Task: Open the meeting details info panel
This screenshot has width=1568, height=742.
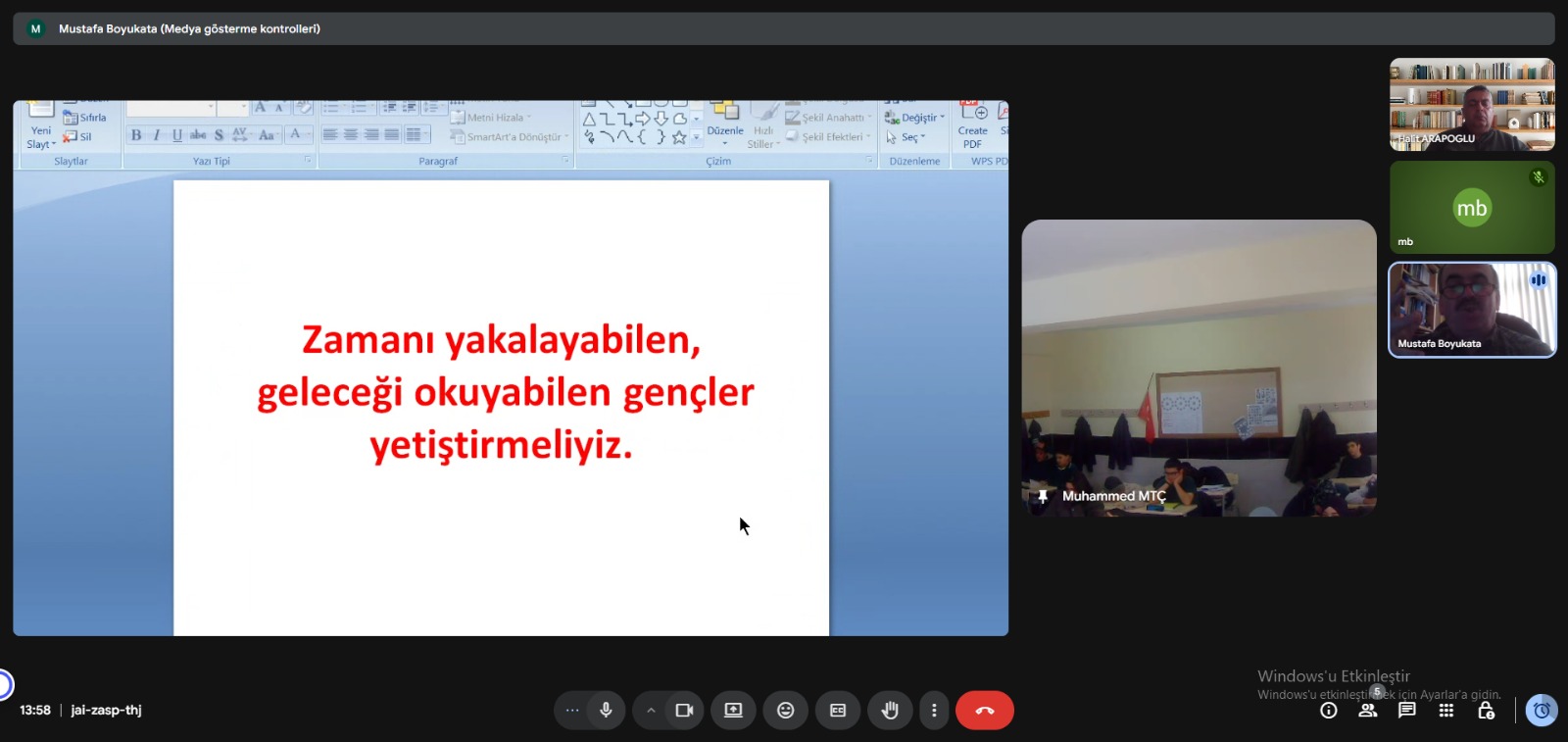Action: click(x=1329, y=711)
